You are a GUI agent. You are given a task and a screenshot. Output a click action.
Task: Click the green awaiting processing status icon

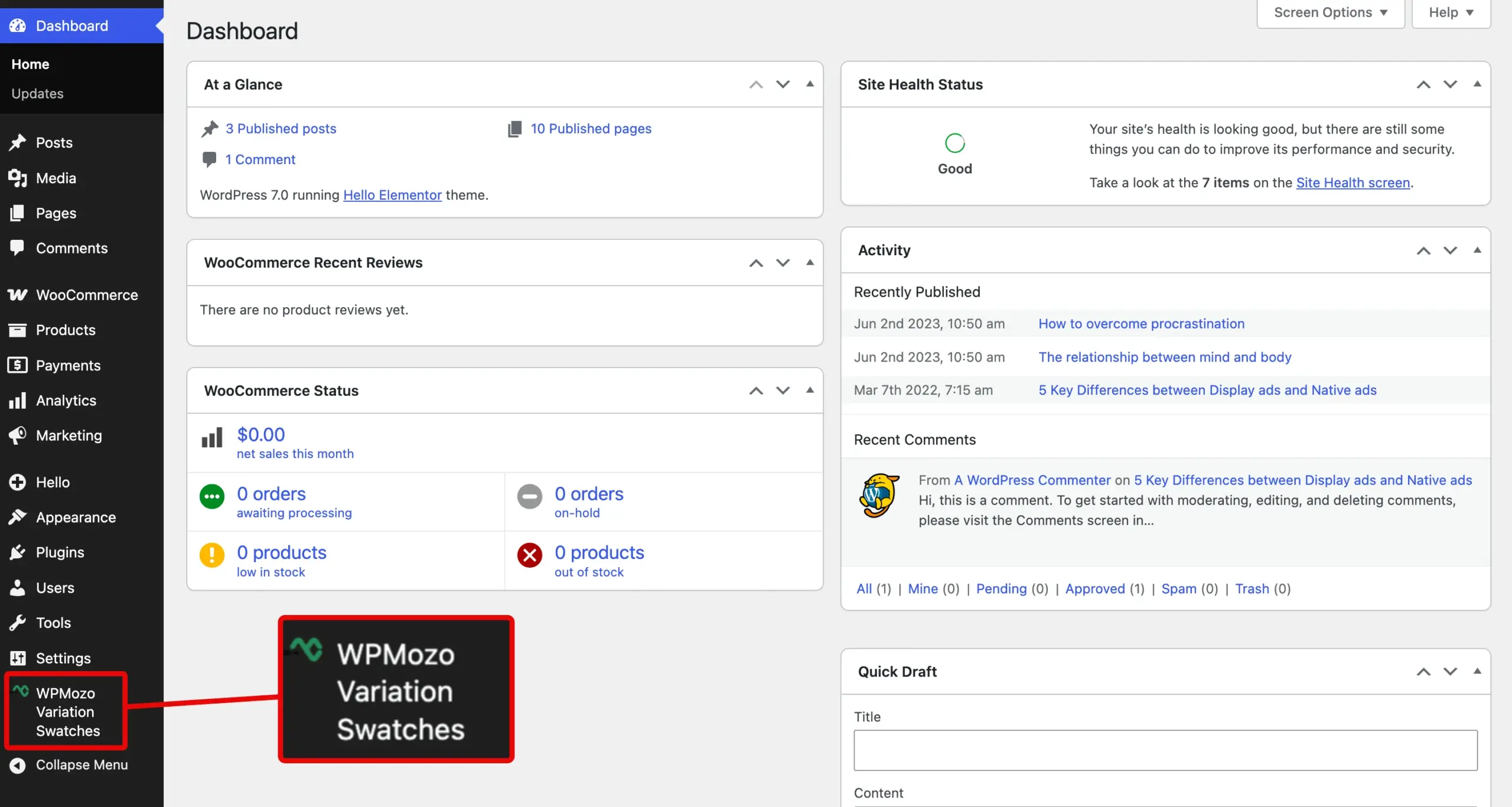(x=212, y=497)
